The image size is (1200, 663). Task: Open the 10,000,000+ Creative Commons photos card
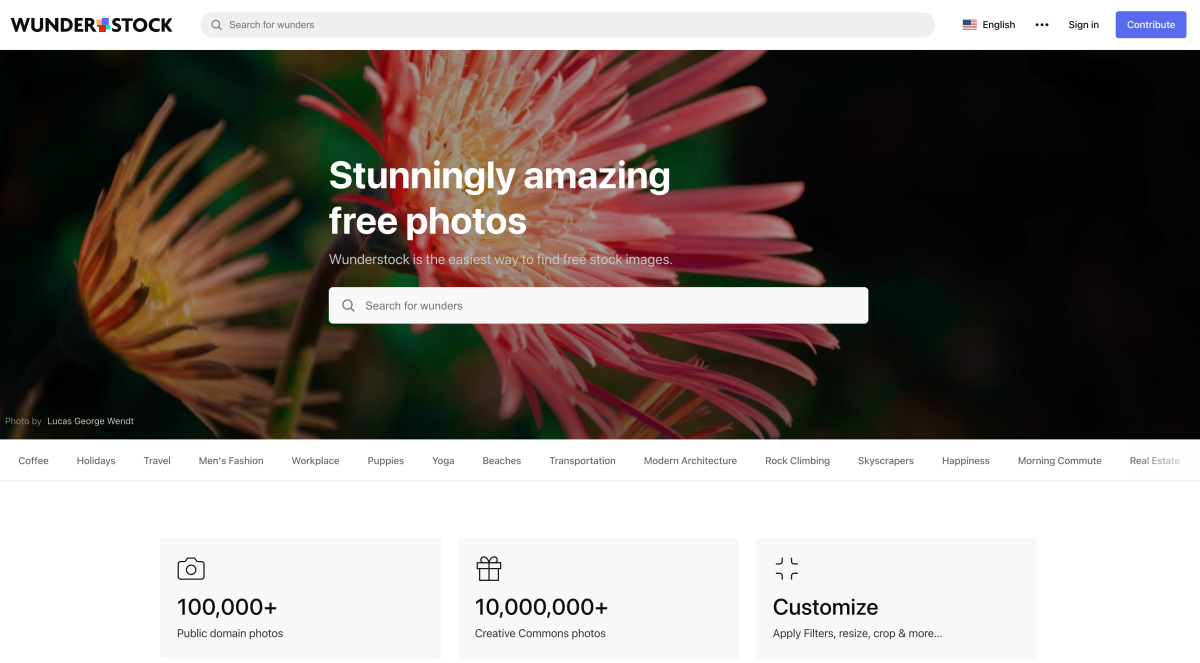click(x=598, y=598)
